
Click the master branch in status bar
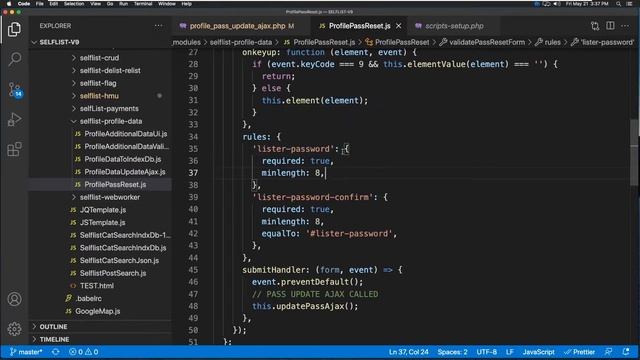(x=26, y=352)
